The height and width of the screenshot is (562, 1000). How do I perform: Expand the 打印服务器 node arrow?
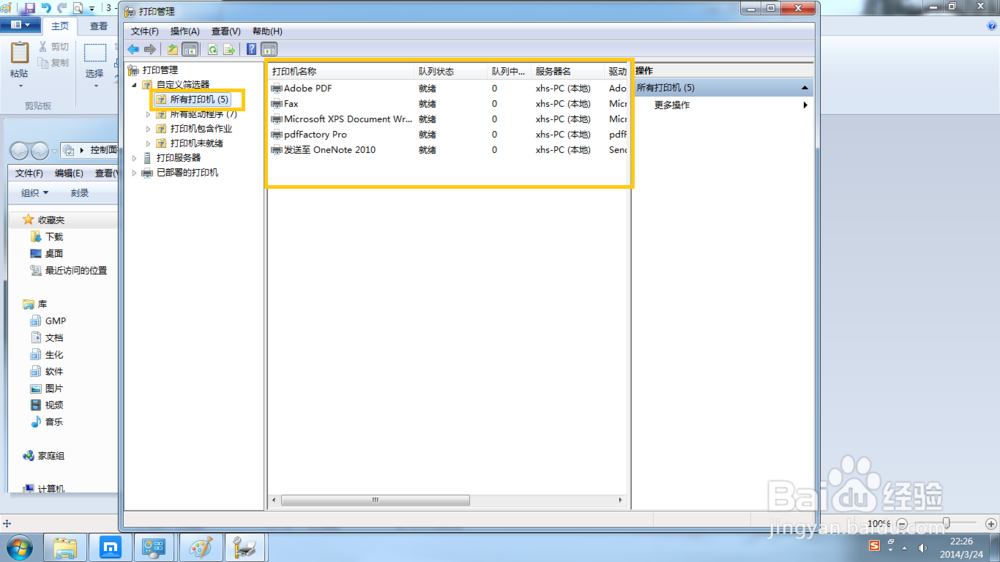135,158
